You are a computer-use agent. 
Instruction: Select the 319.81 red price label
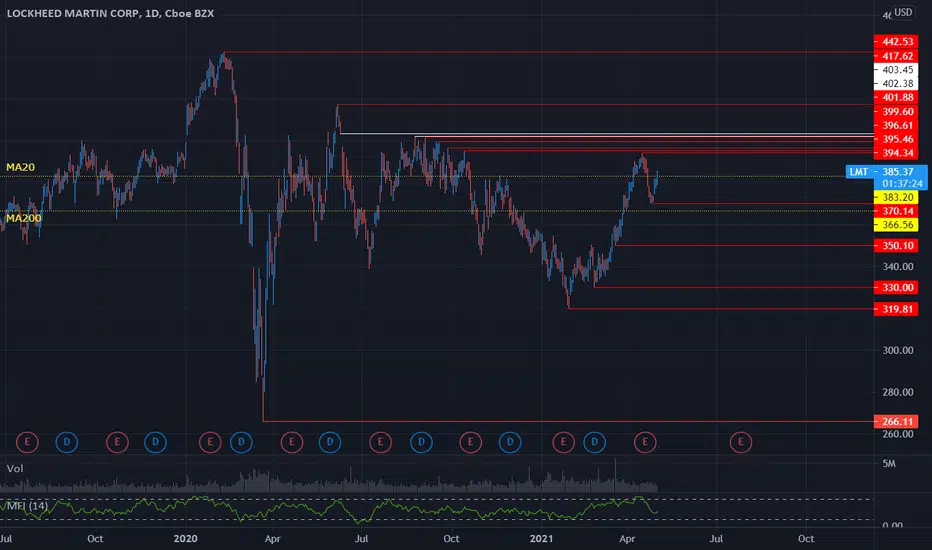(x=896, y=309)
